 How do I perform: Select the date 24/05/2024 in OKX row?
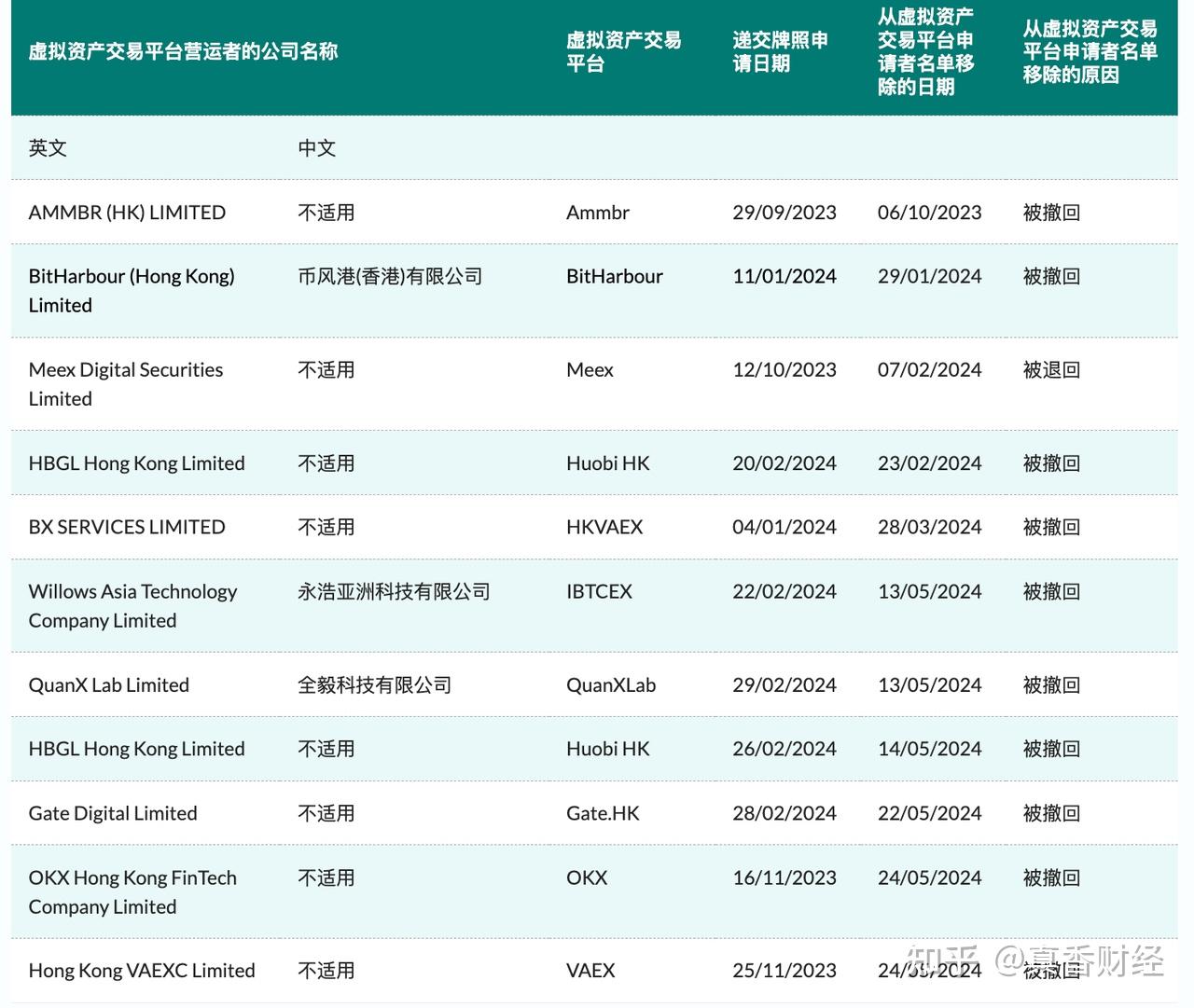click(x=930, y=878)
